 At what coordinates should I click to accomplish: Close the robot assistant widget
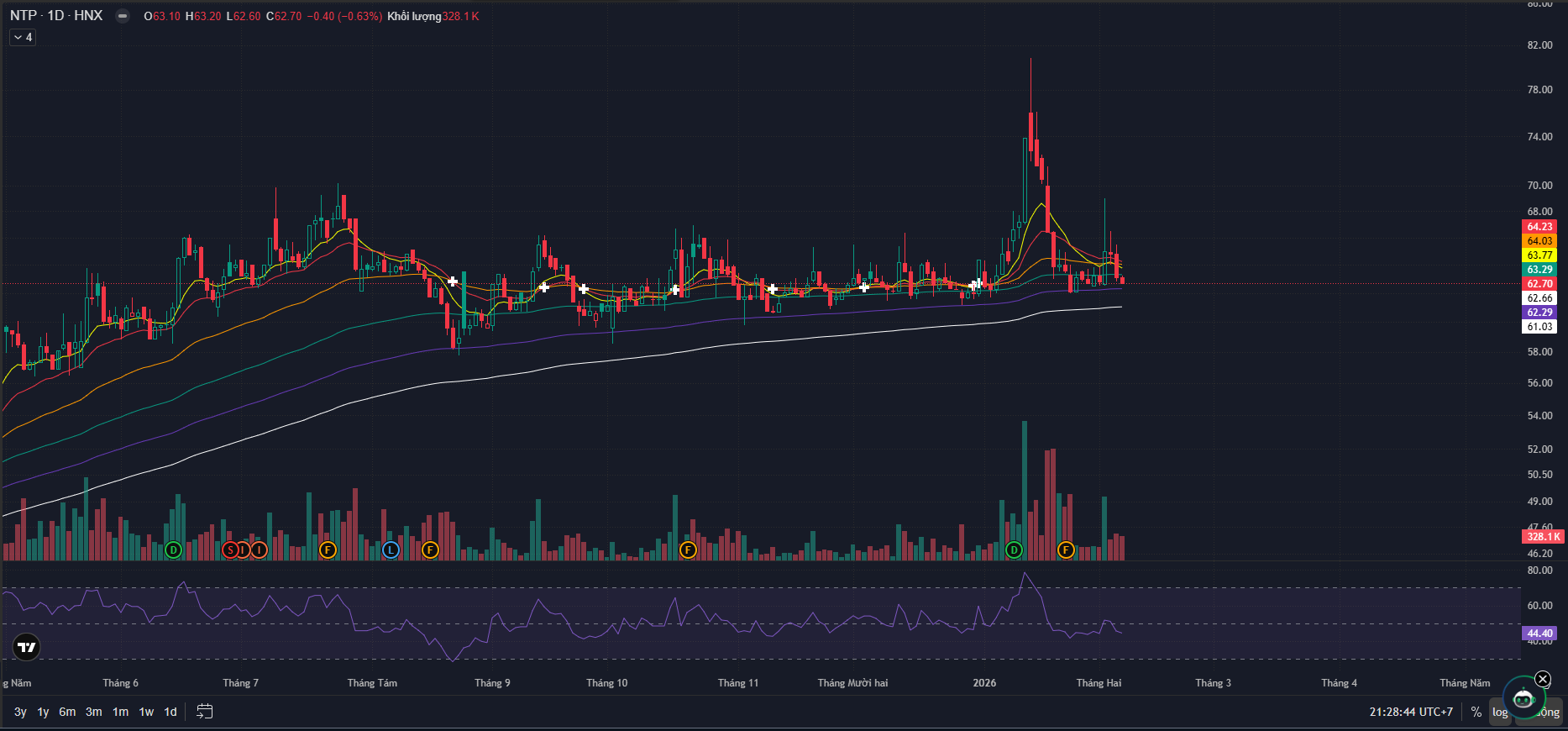[x=1543, y=679]
